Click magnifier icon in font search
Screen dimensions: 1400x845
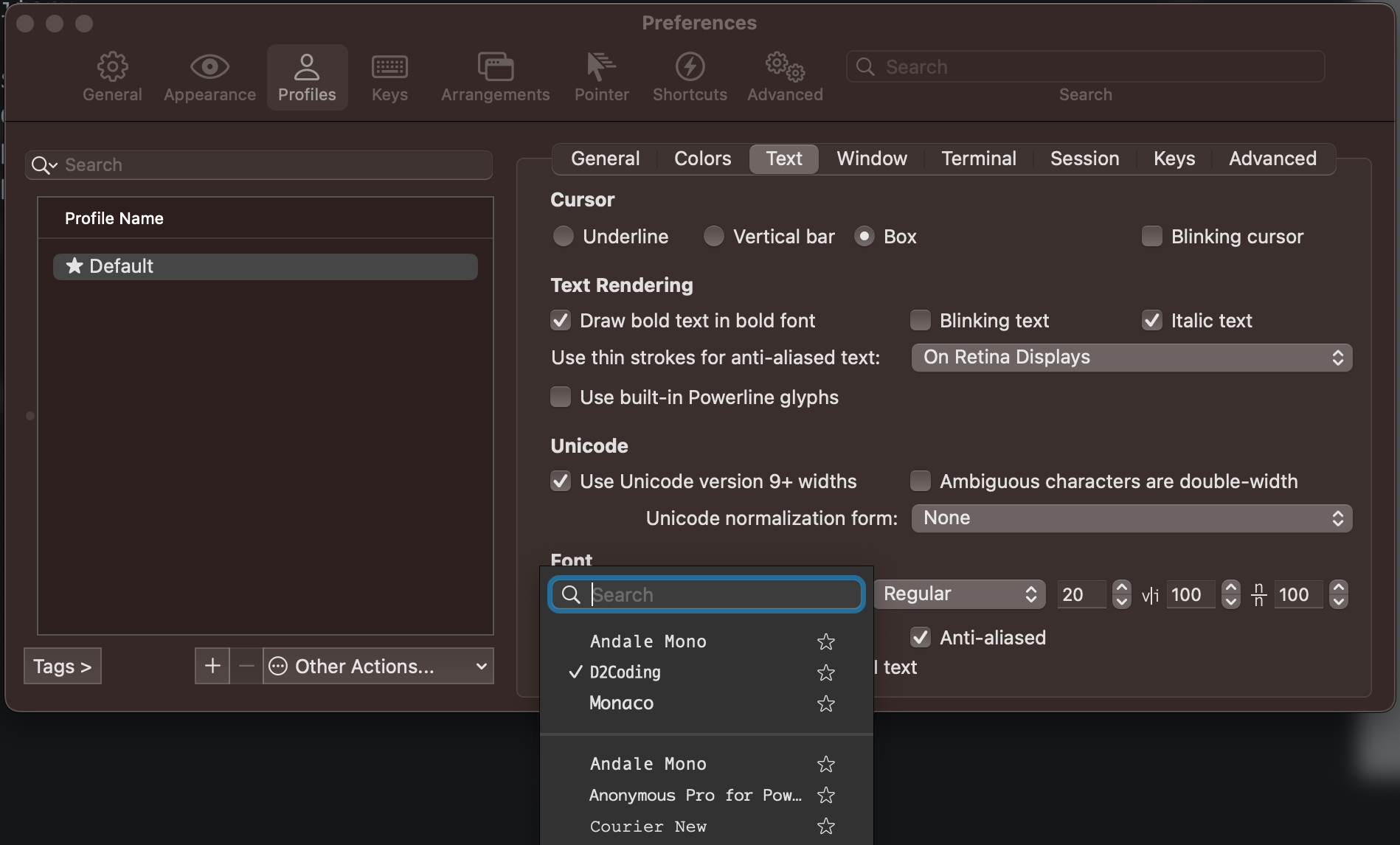(571, 594)
